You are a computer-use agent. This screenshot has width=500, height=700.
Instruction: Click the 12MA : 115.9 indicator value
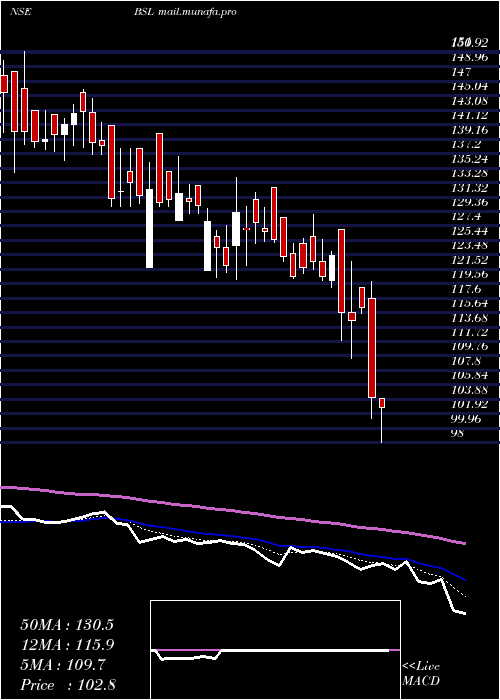pyautogui.click(x=67, y=645)
